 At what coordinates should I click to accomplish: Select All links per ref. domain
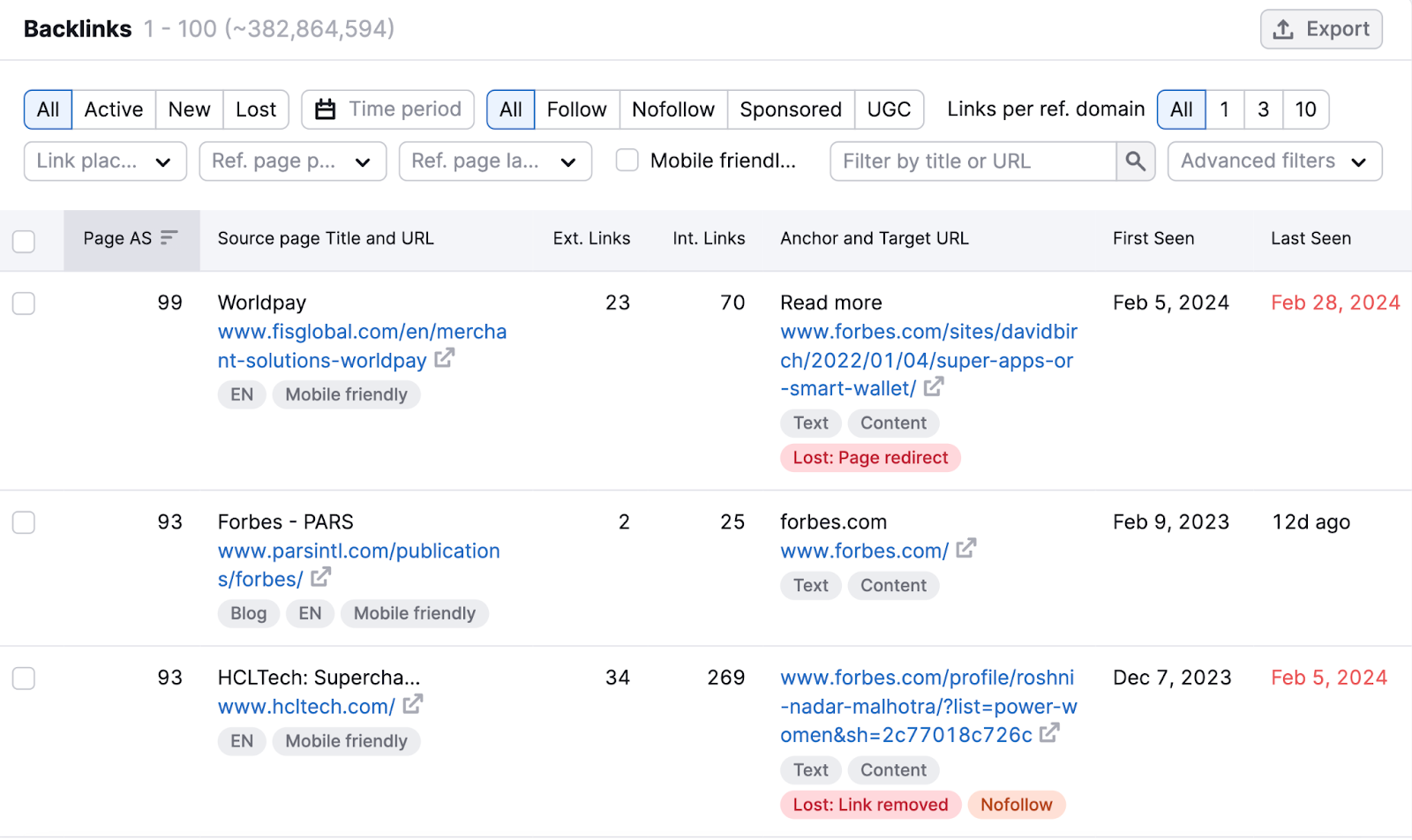[x=1182, y=109]
